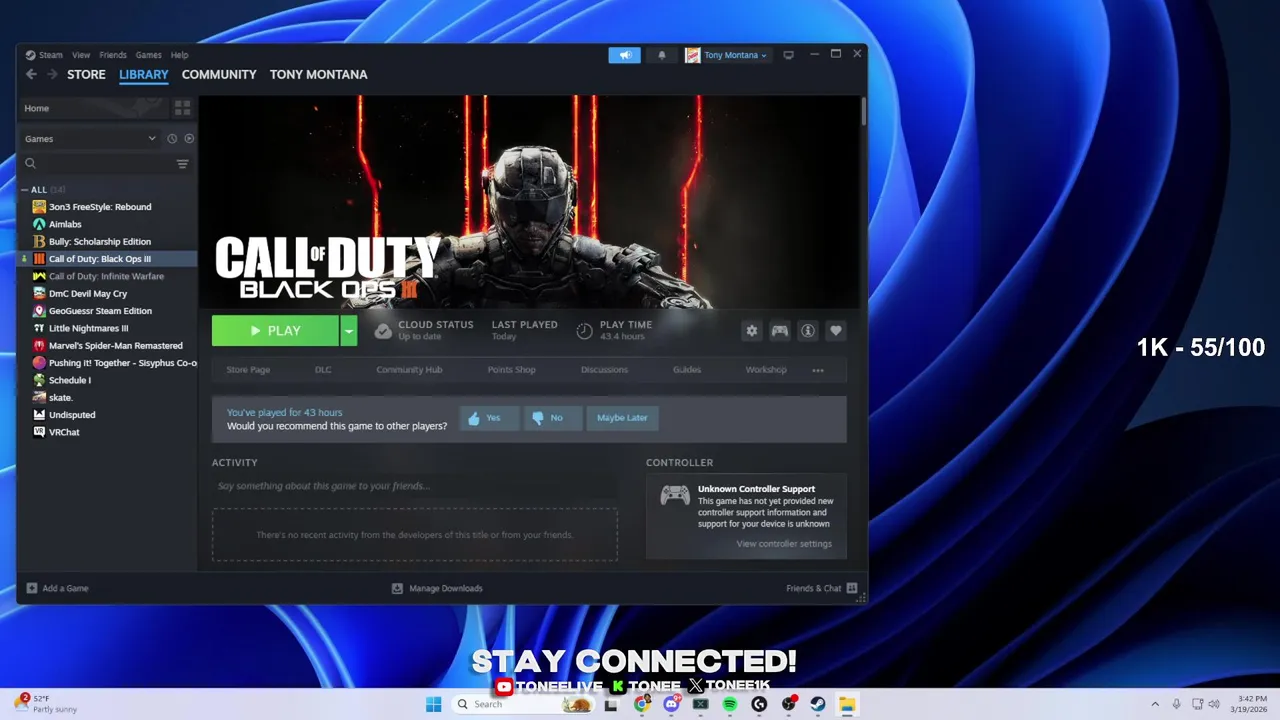Image resolution: width=1280 pixels, height=720 pixels.
Task: Click the back navigation arrow in Steam
Action: [x=31, y=74]
